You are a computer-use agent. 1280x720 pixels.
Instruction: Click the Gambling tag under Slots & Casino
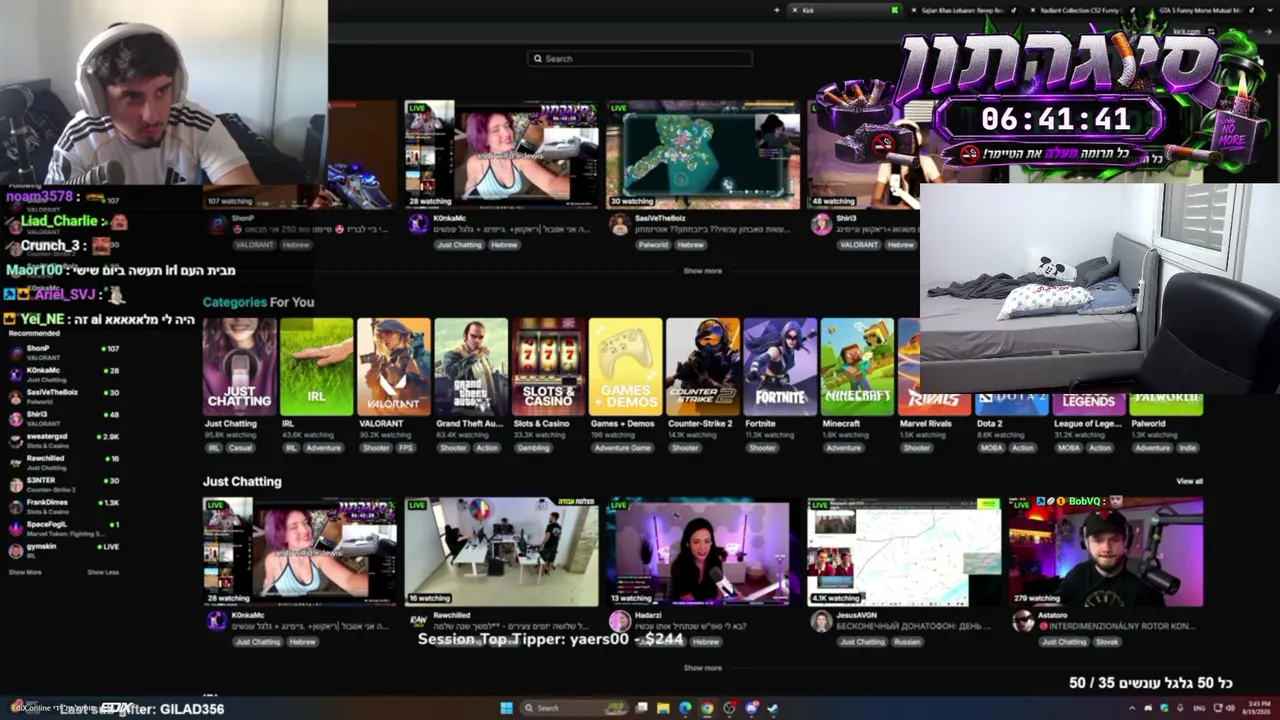coord(533,448)
